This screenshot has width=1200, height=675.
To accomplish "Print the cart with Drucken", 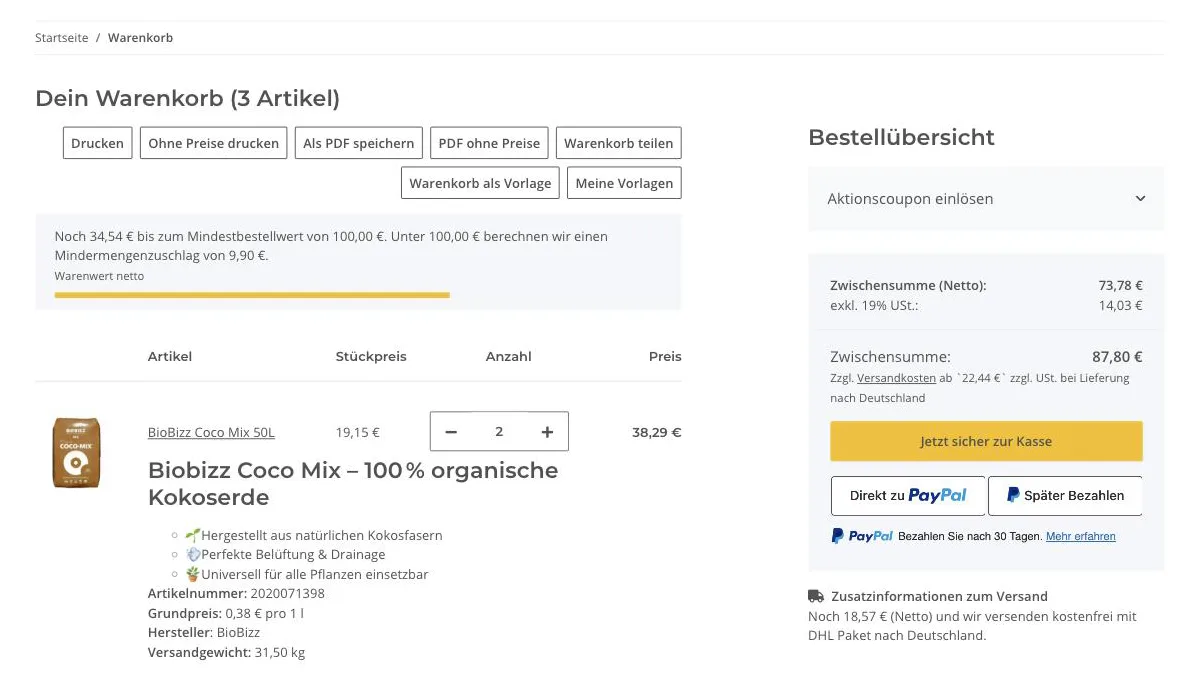I will (x=97, y=143).
